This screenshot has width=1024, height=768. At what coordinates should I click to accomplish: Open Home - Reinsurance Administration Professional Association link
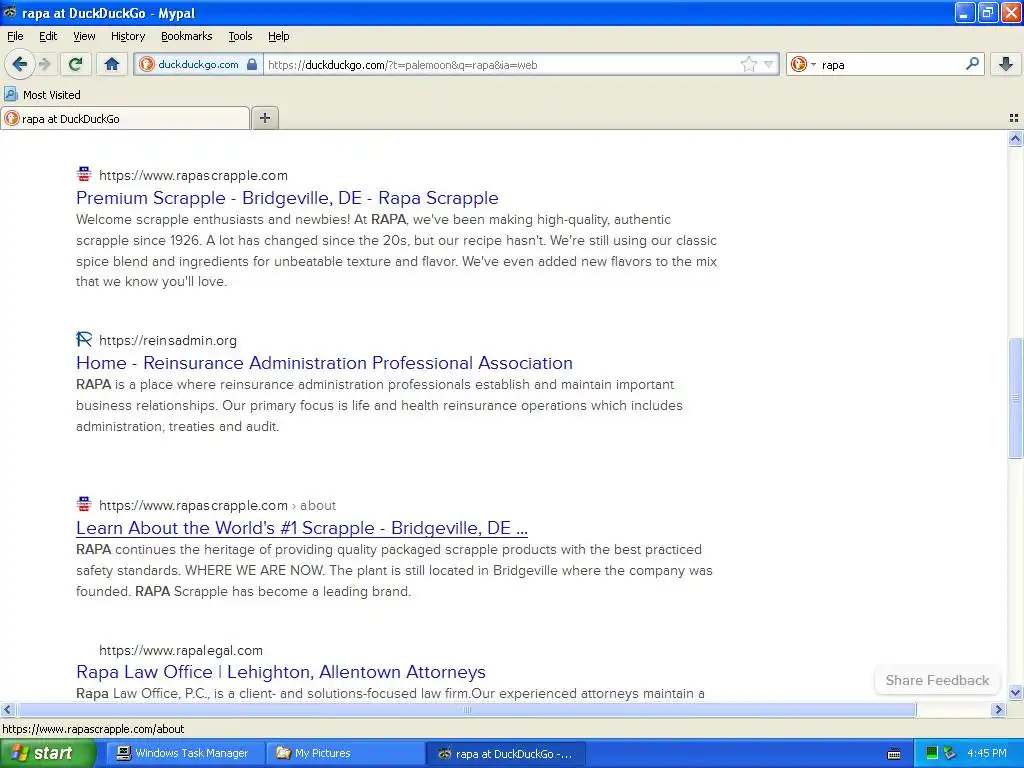pyautogui.click(x=324, y=362)
